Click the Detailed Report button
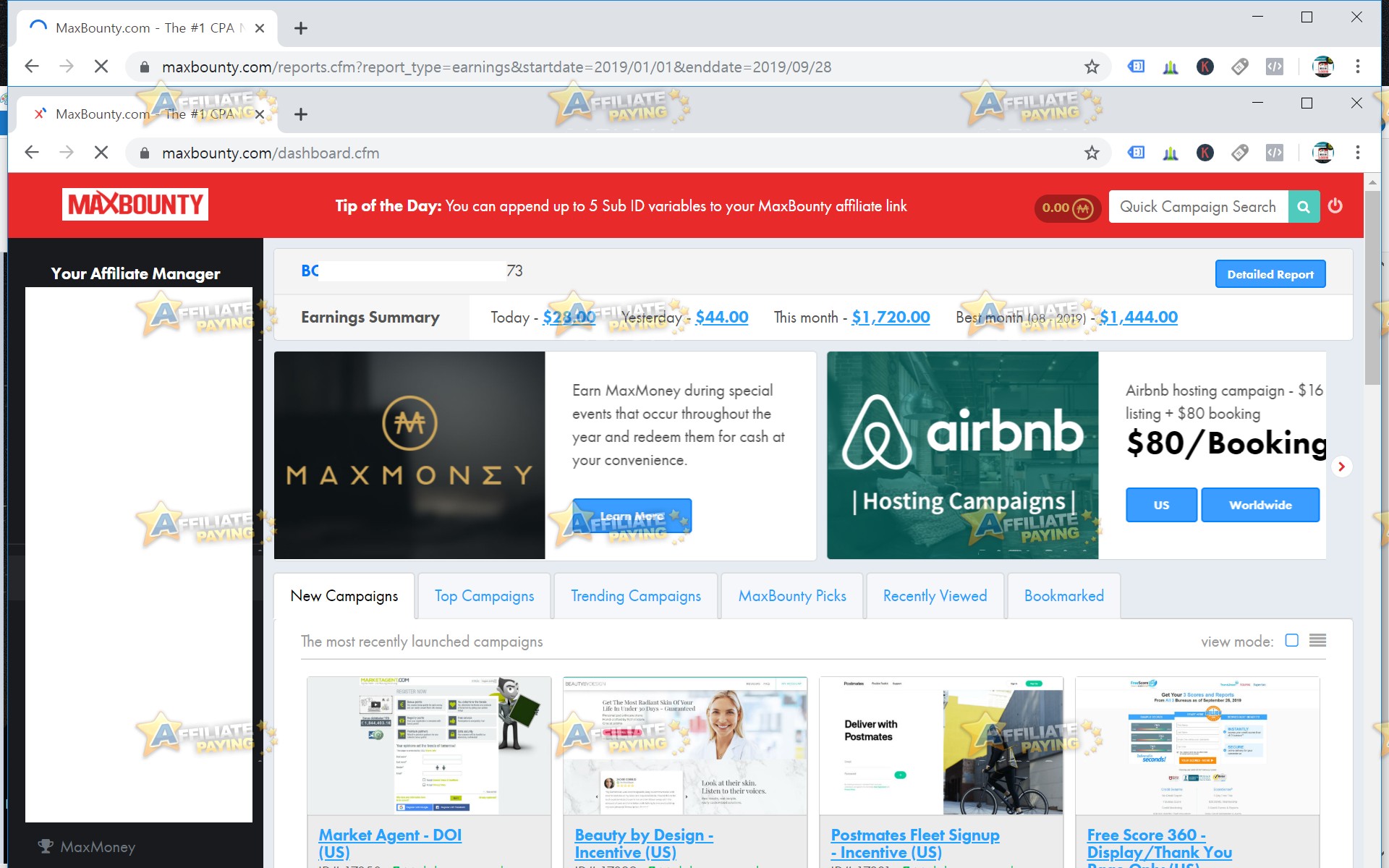This screenshot has height=868, width=1389. (1270, 273)
